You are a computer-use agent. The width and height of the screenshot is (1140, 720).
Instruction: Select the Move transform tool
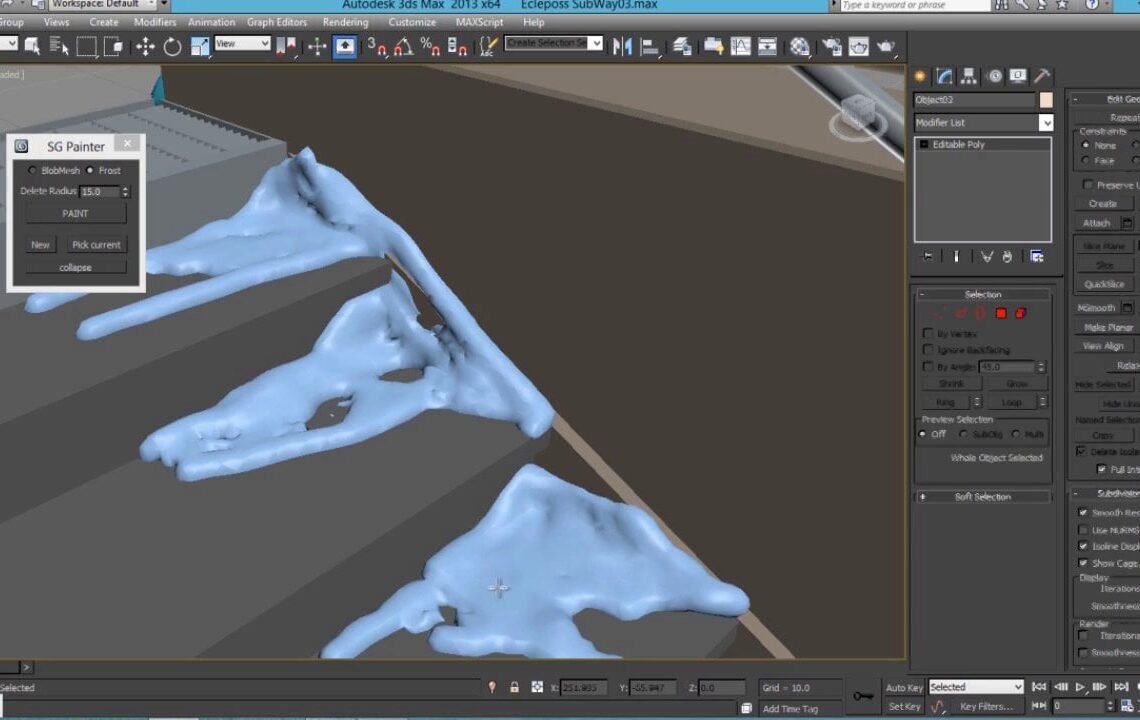pyautogui.click(x=145, y=46)
